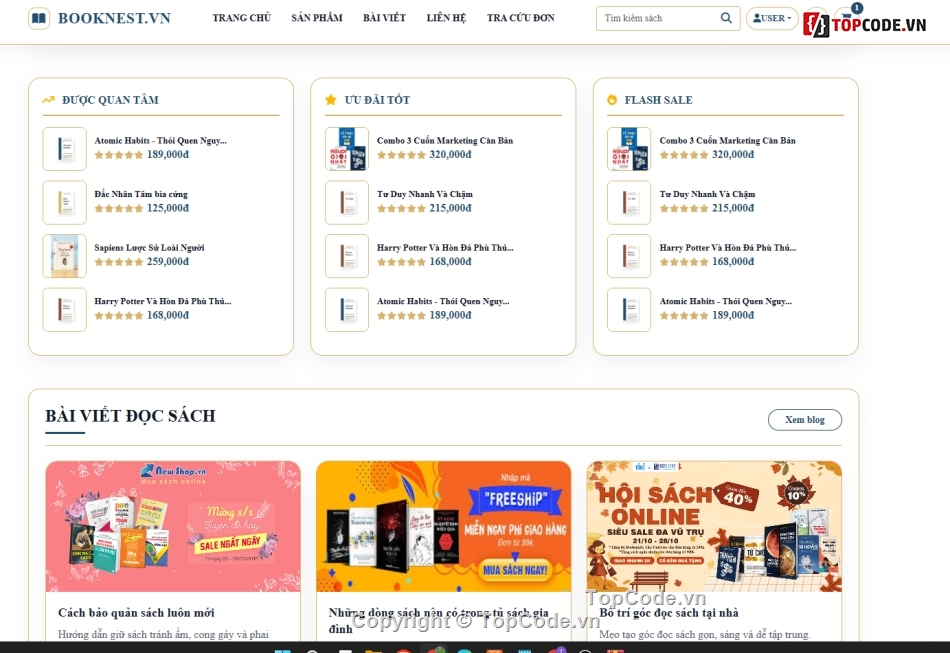Viewport: 950px width, 653px height.
Task: Open Harry Potter thumbnail in Ưu Đãi Tốt
Action: click(347, 256)
